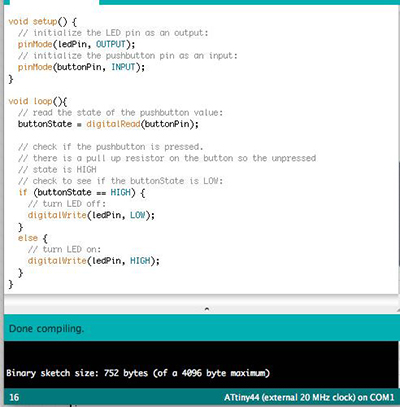The image size is (400, 407).
Task: Click the 'pinMode(buttonPin, INPUT);' line
Action: tap(81, 67)
